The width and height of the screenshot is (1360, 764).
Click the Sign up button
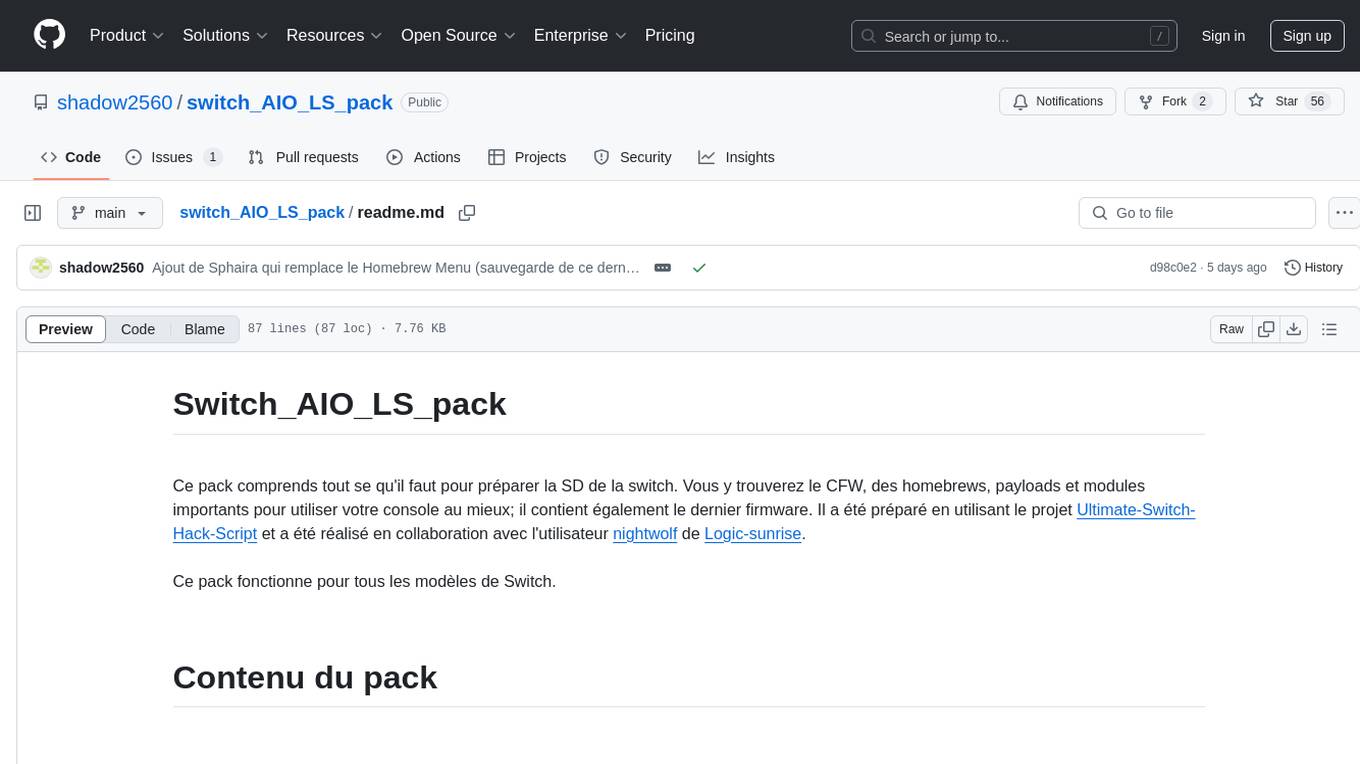[x=1307, y=36]
